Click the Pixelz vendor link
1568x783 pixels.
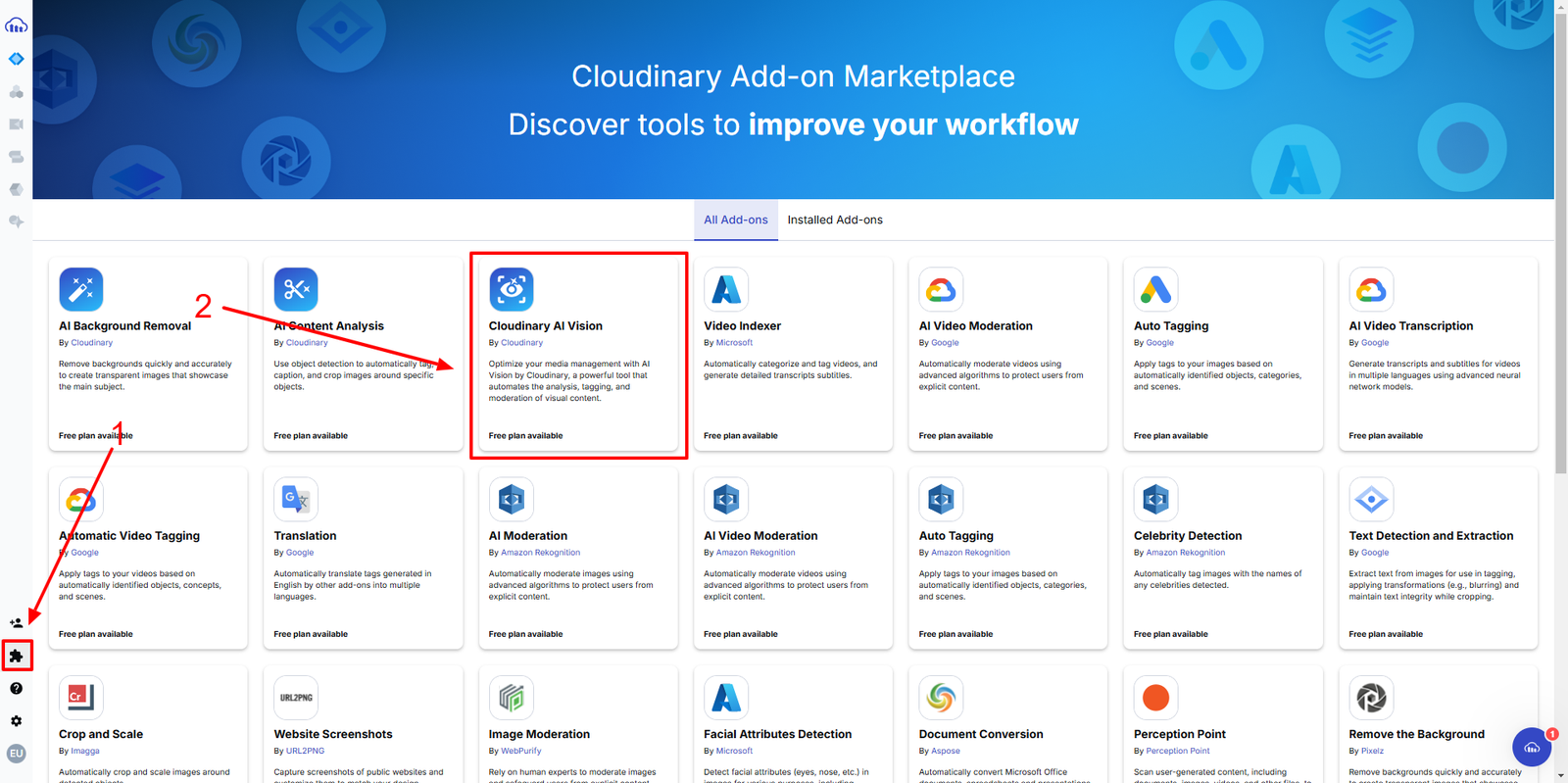point(1372,751)
